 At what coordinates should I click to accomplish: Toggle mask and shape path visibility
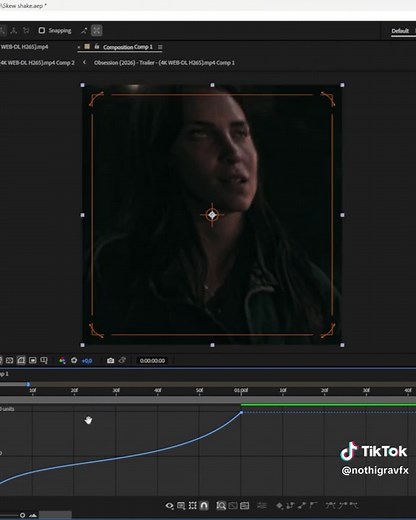click(21, 360)
